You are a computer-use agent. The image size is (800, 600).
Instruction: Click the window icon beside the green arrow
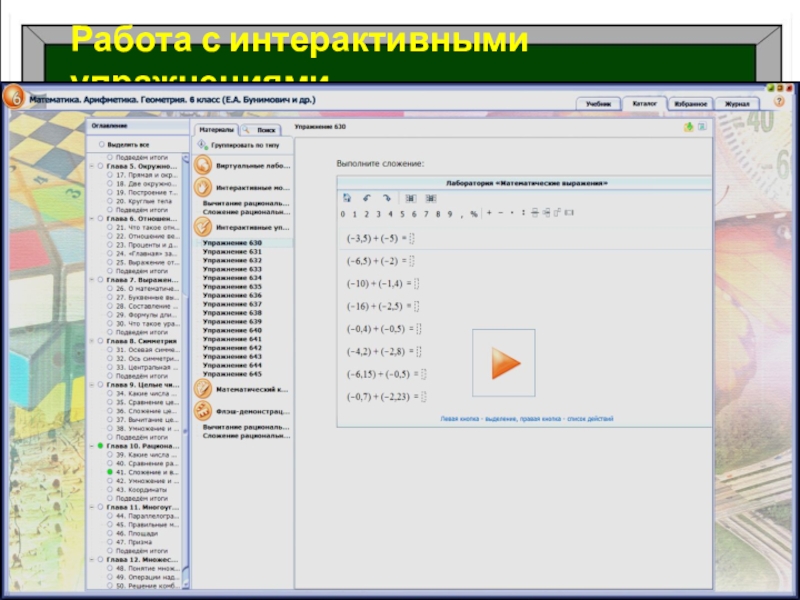(703, 127)
